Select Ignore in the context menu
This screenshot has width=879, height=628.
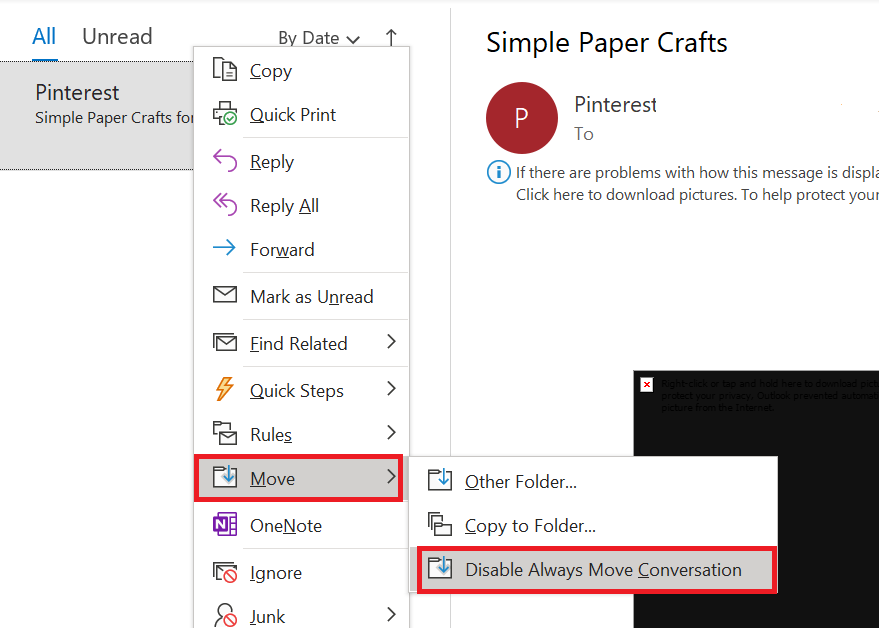tap(302, 572)
